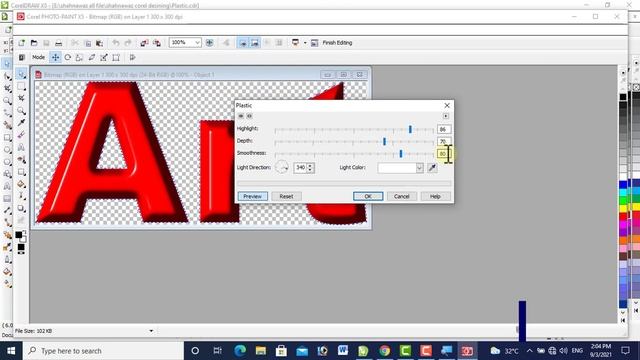Select the Crop tool in Photo-Paint toolbox
This screenshot has width=640, height=360.
(x=21, y=98)
